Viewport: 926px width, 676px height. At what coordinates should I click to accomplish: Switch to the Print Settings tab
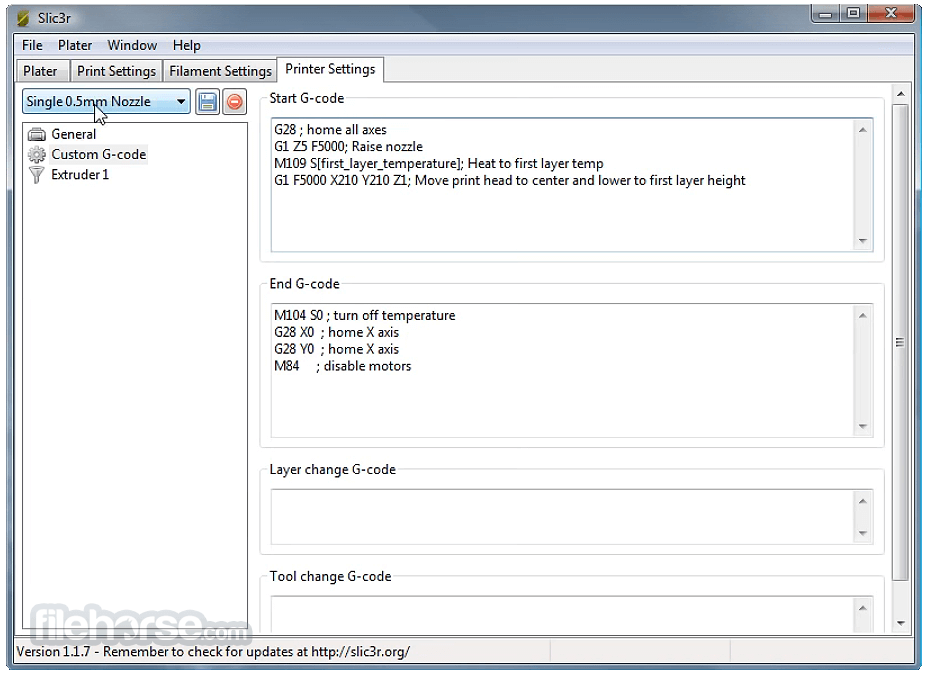point(116,71)
